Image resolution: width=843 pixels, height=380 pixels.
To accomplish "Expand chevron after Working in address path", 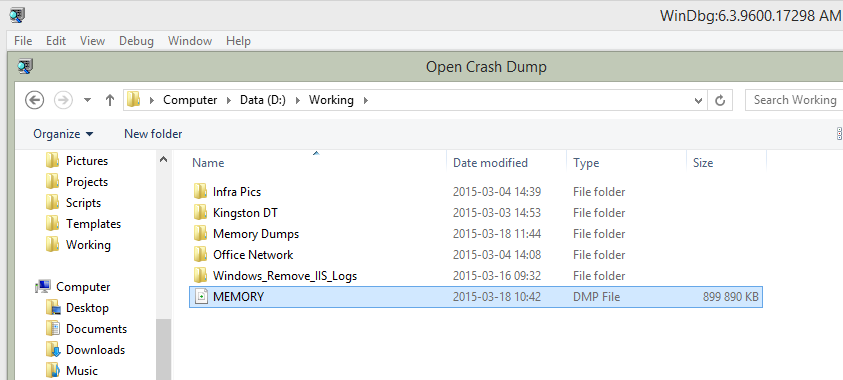I will 366,100.
